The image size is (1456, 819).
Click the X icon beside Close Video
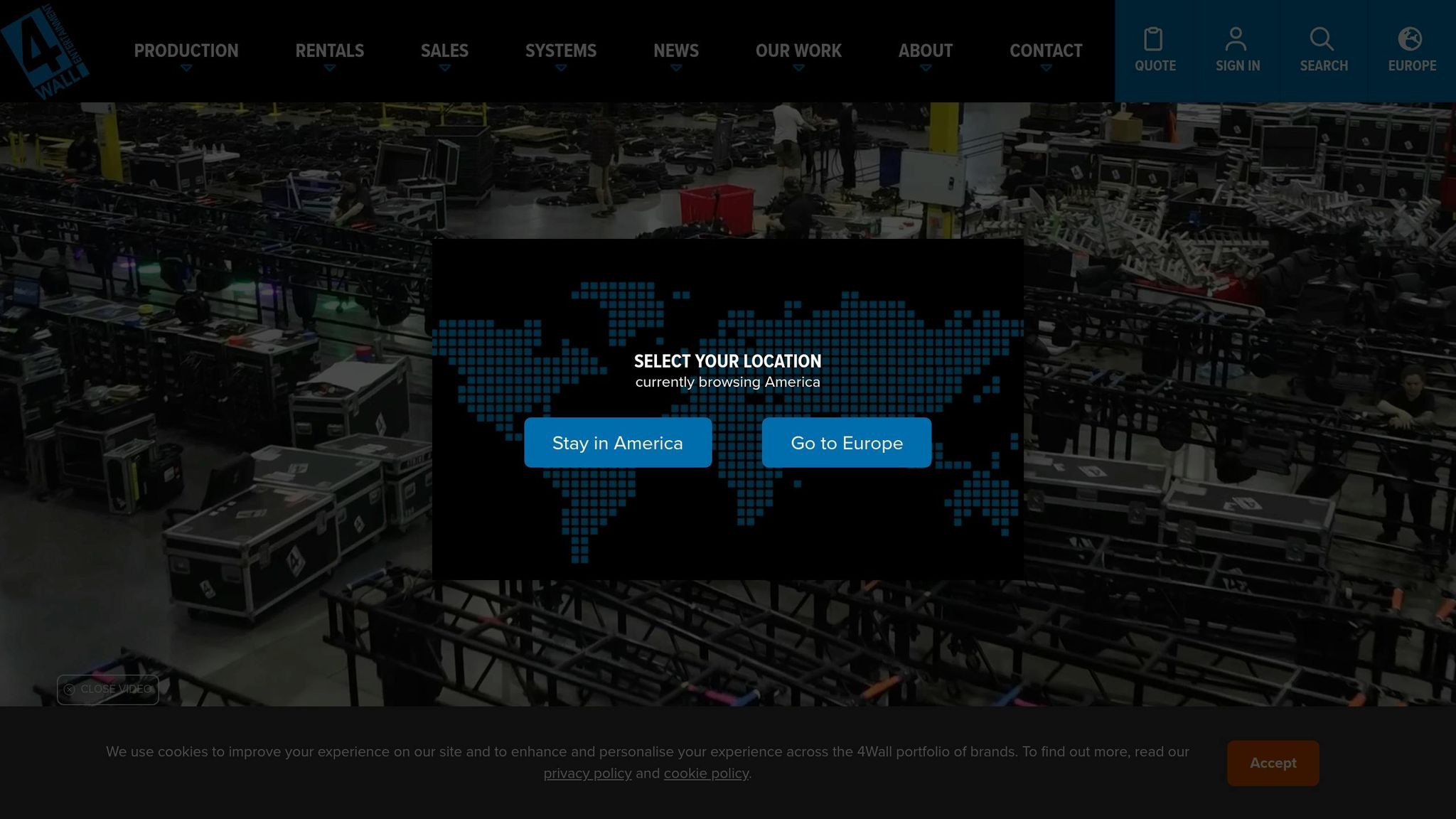click(x=69, y=690)
